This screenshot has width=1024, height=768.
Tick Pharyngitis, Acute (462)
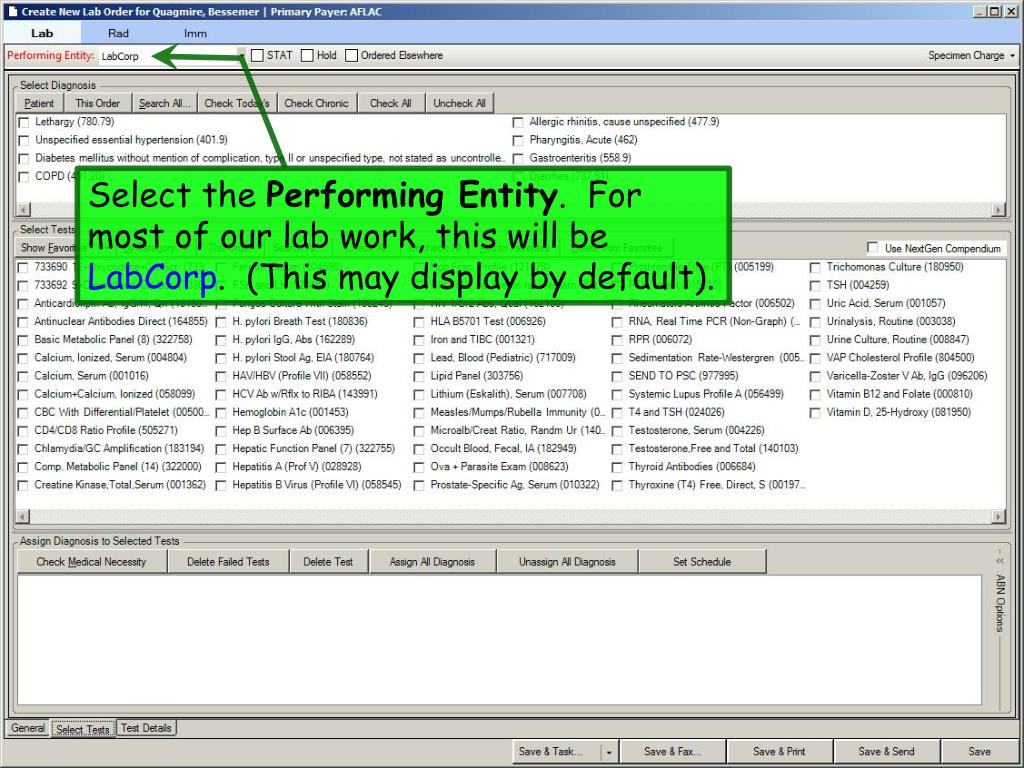518,140
